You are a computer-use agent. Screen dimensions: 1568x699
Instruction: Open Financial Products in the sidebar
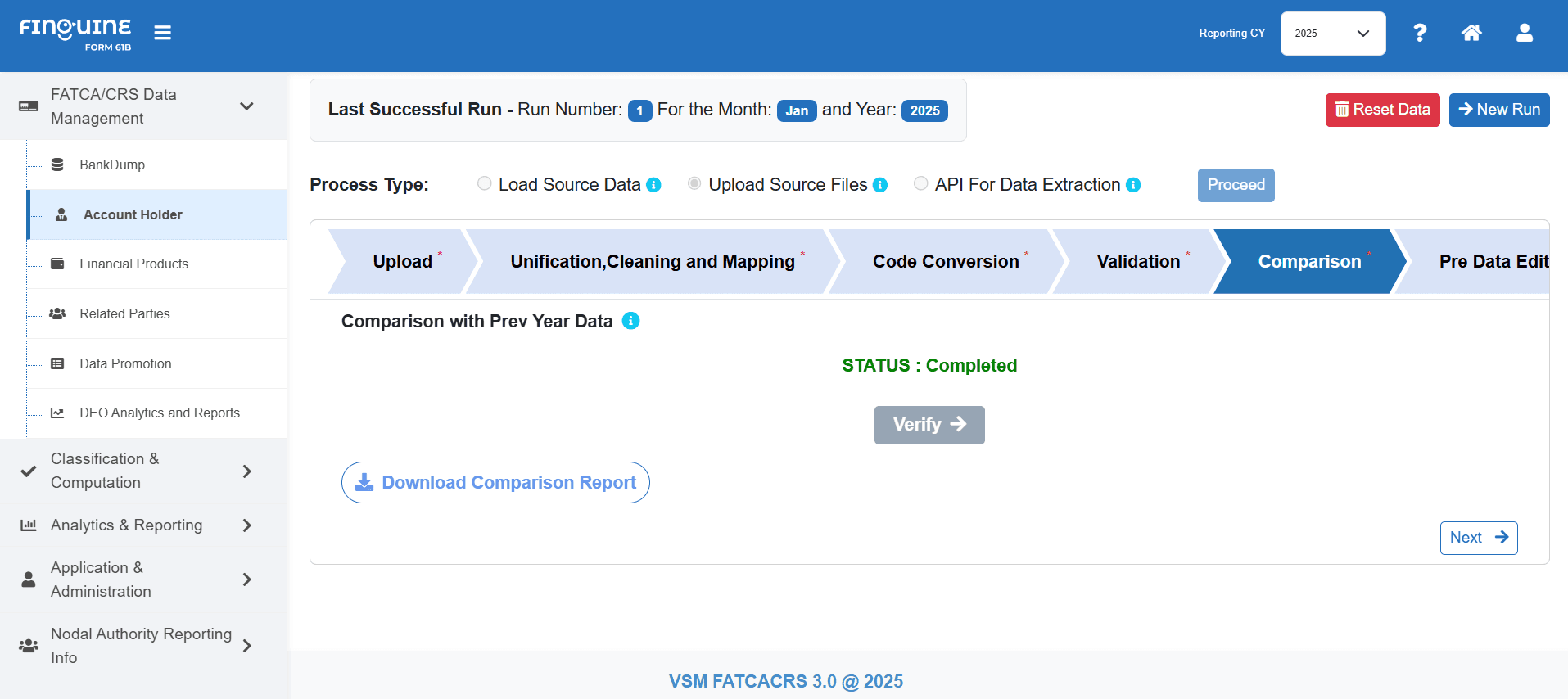[x=133, y=264]
